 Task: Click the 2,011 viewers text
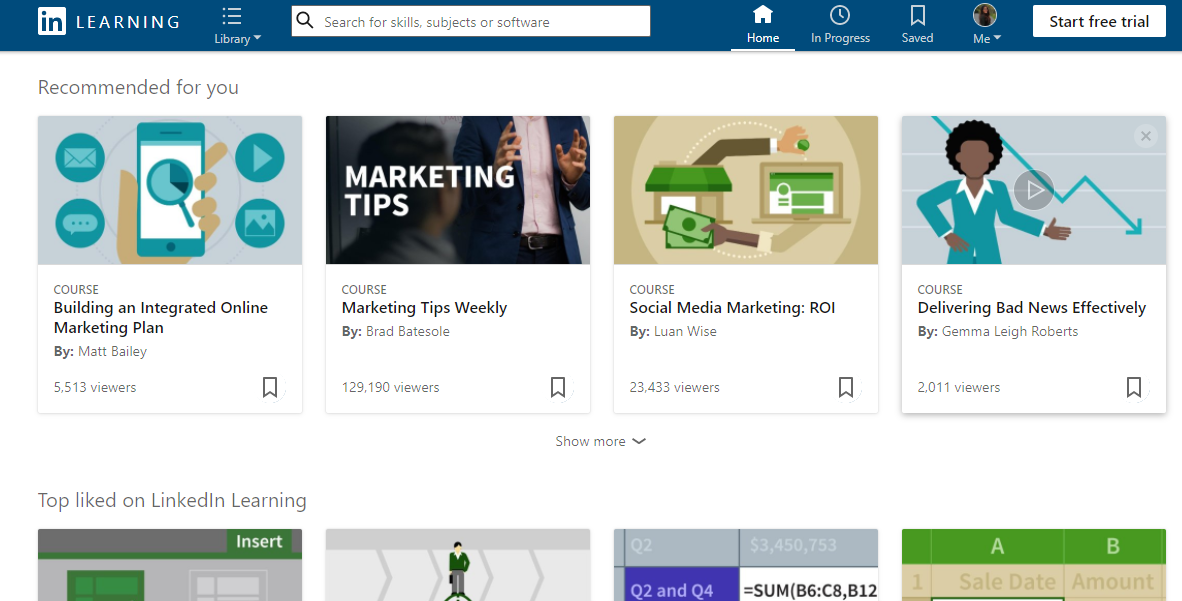959,388
